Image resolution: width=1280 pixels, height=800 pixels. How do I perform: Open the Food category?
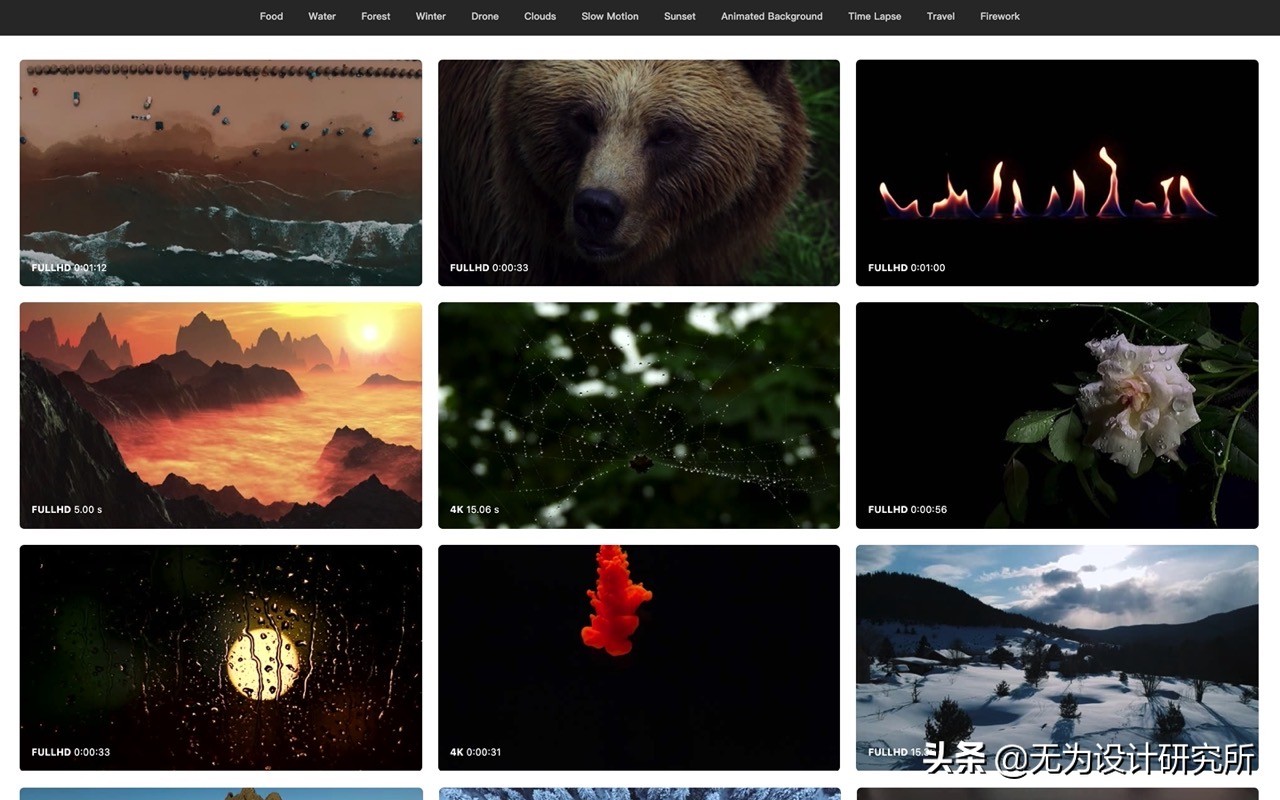pos(271,16)
